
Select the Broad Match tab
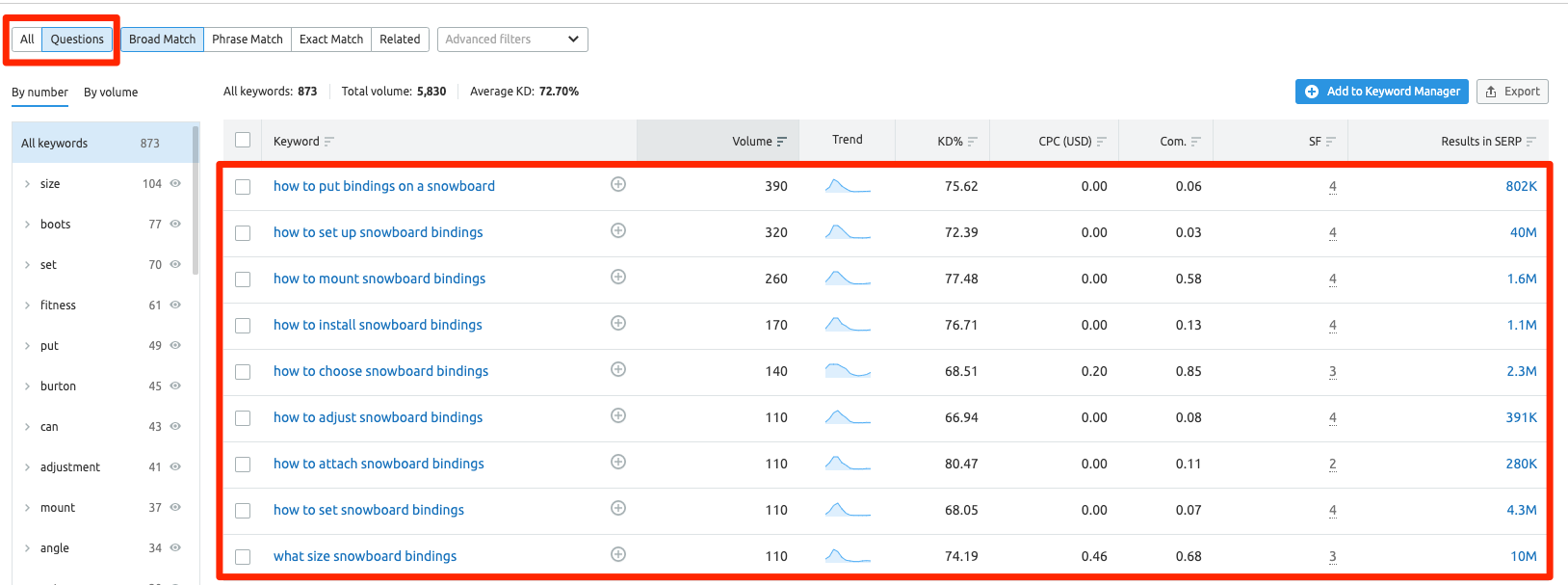pos(162,40)
